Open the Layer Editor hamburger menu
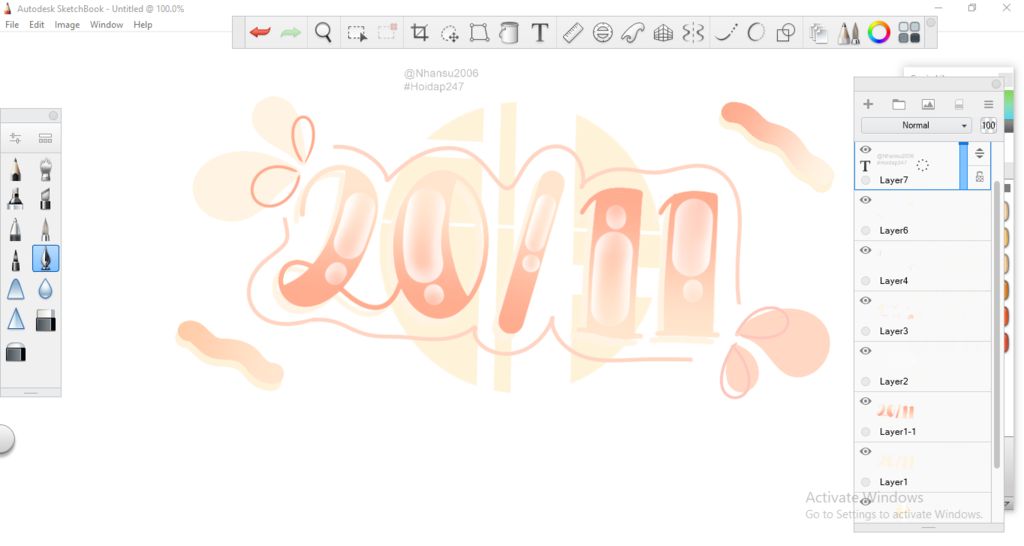Image resolution: width=1024 pixels, height=546 pixels. [988, 104]
